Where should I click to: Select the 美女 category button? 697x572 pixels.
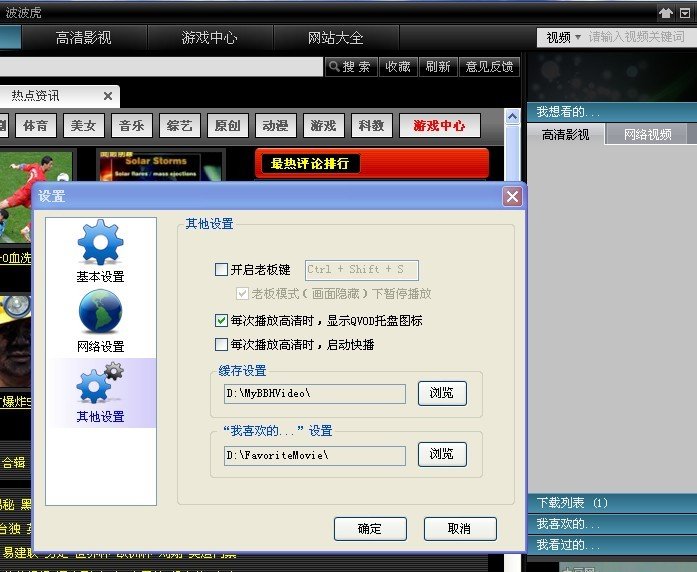pos(84,126)
